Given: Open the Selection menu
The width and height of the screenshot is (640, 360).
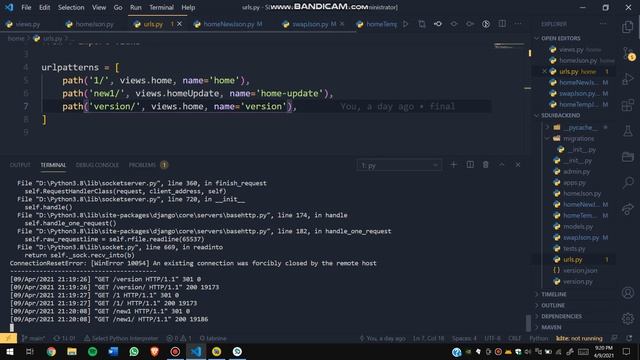Looking at the screenshot, I should coord(71,7).
